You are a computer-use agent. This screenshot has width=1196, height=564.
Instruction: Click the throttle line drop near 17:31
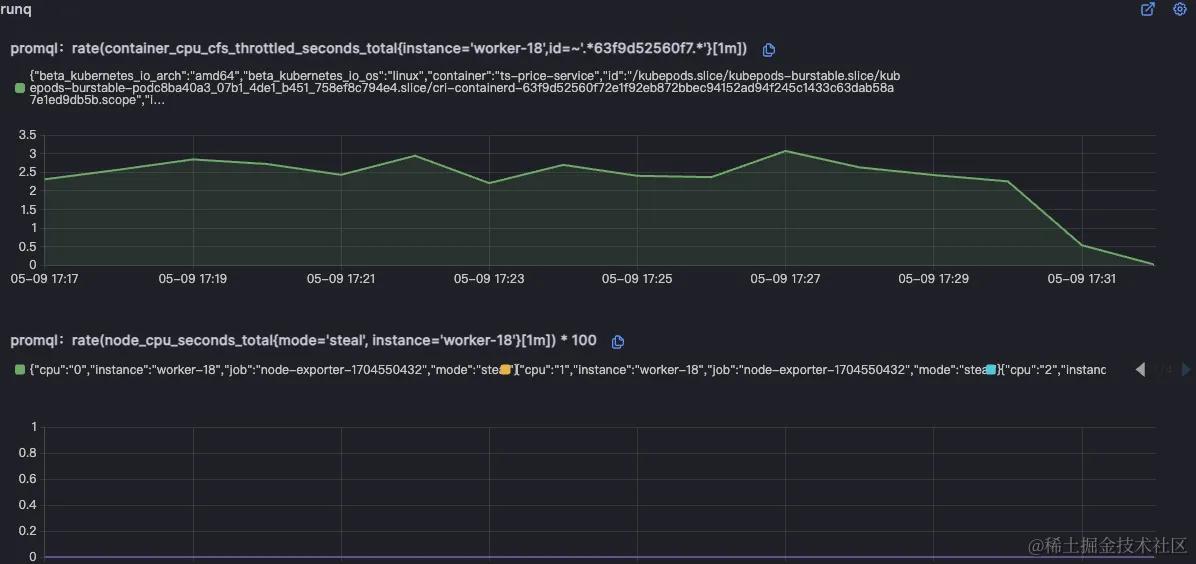1082,245
